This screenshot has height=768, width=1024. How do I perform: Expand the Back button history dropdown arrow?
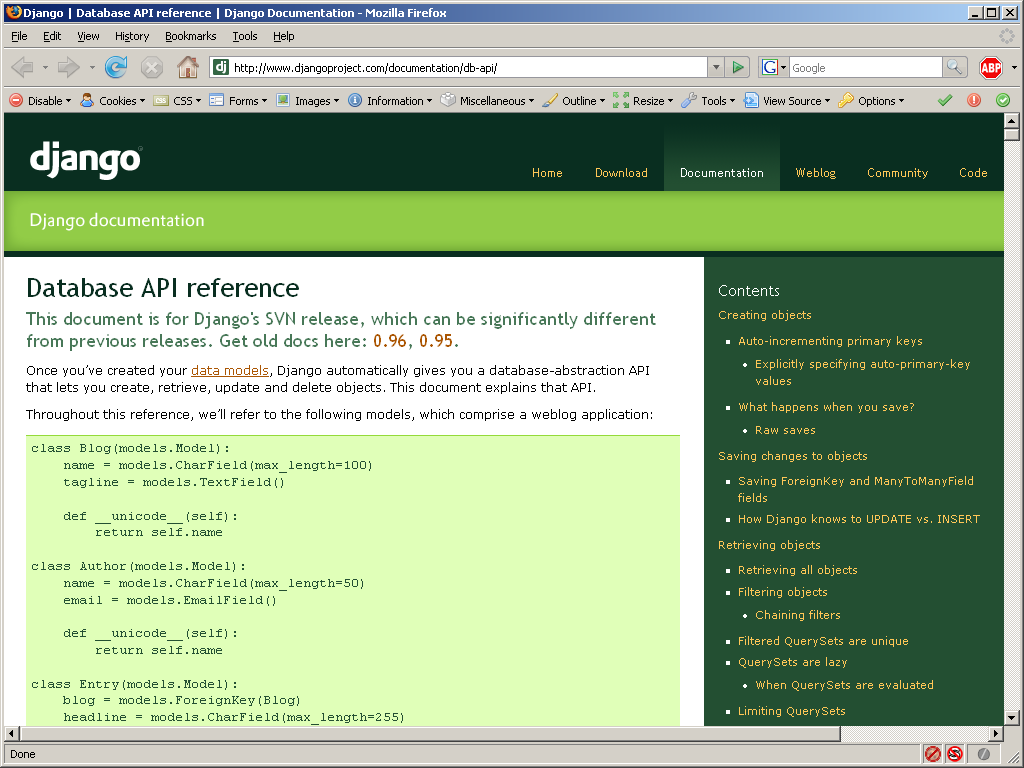[x=45, y=67]
